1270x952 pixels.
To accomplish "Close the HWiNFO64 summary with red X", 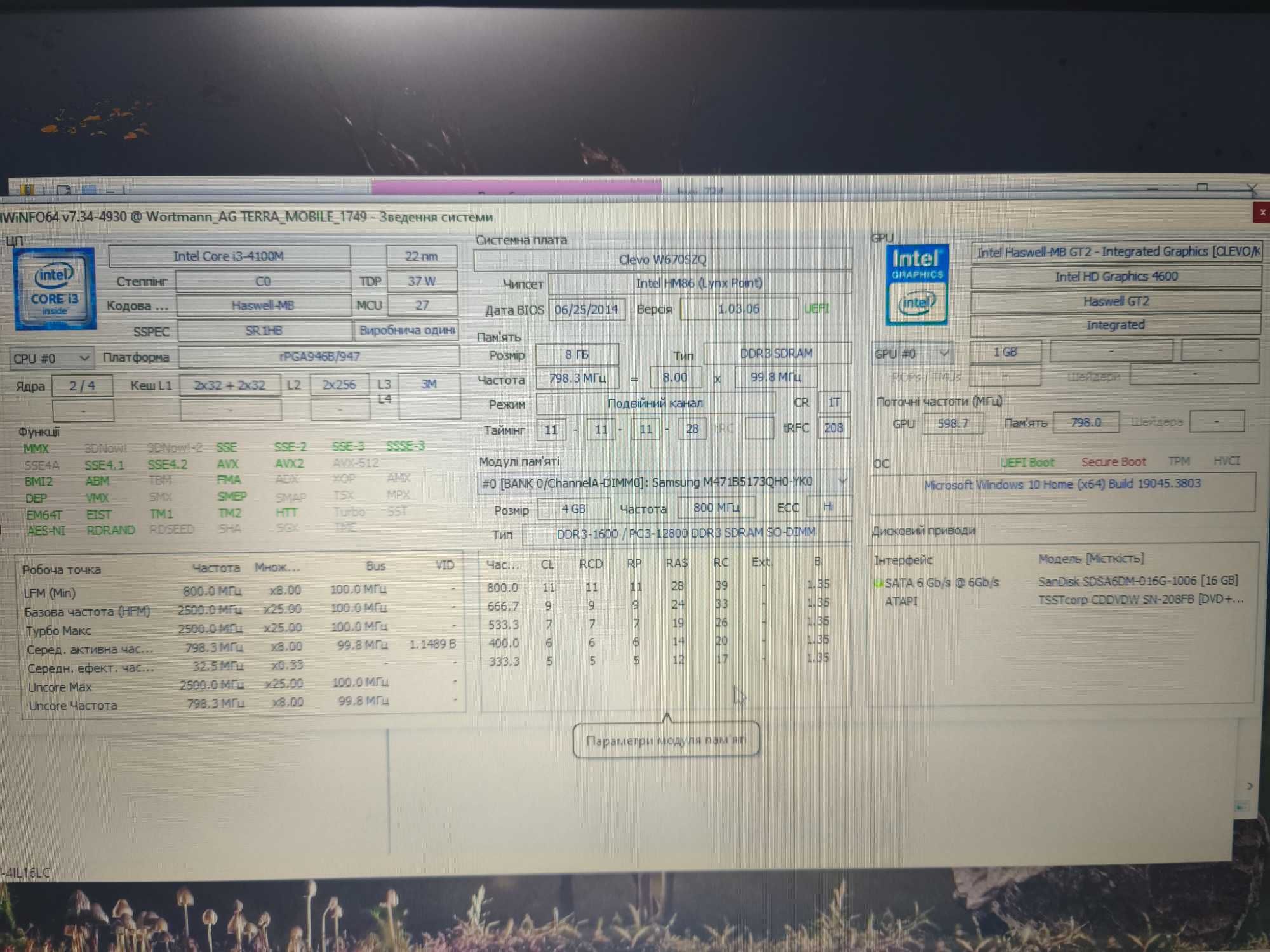I will click(x=1261, y=213).
